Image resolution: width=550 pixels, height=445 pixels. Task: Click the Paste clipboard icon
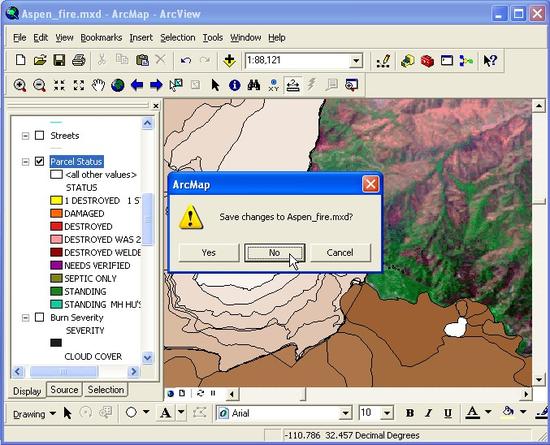[x=142, y=60]
